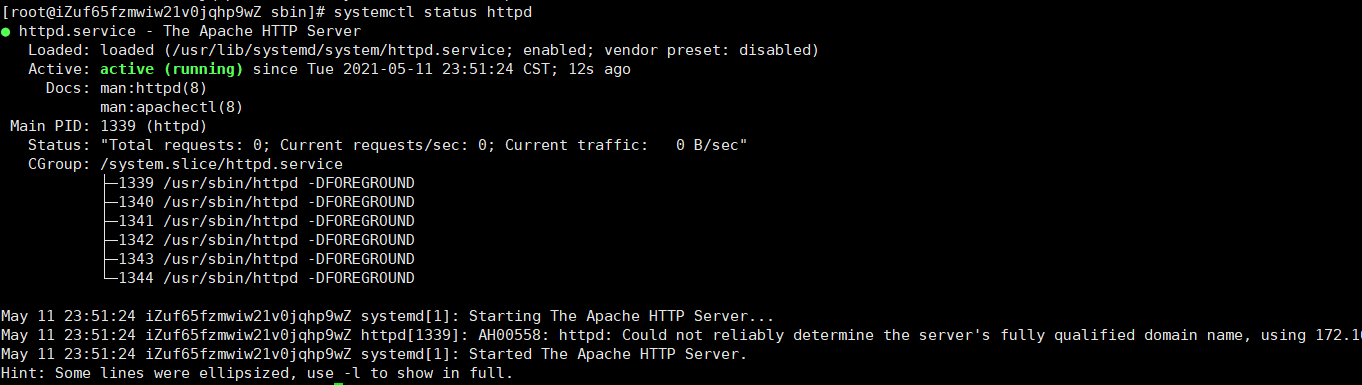Viewport: 1362px width, 385px height.
Task: Click the green terminal cursor at bottom
Action: click(339, 383)
